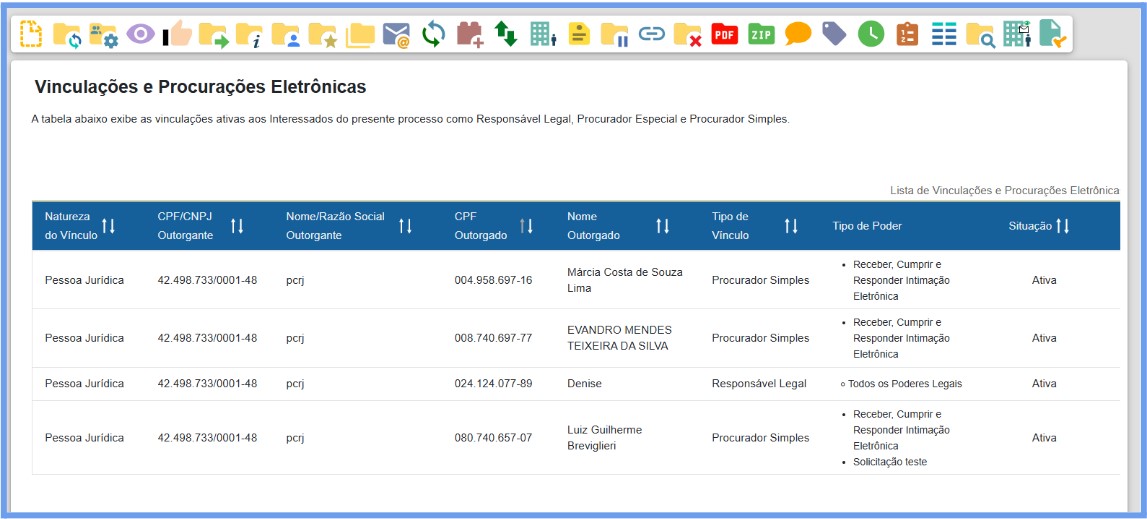Click the envelope email icon

coord(397,34)
